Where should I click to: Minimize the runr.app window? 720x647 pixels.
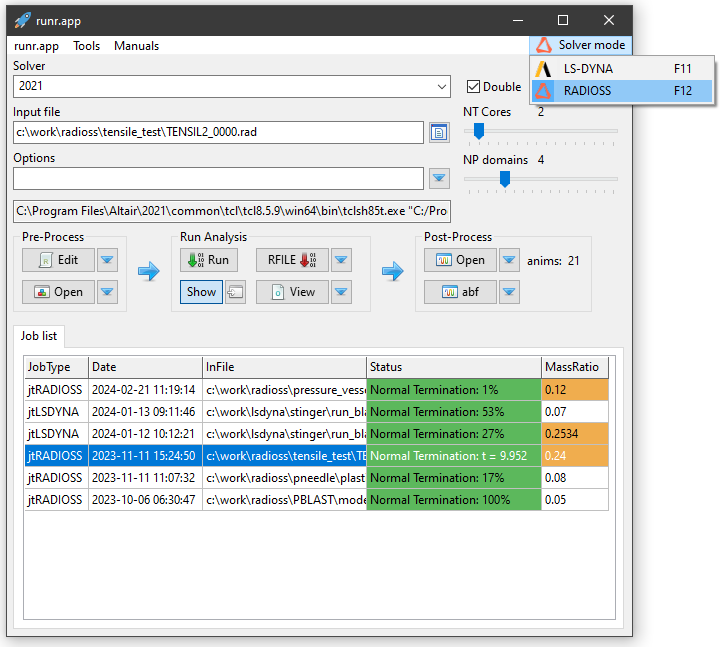click(518, 20)
